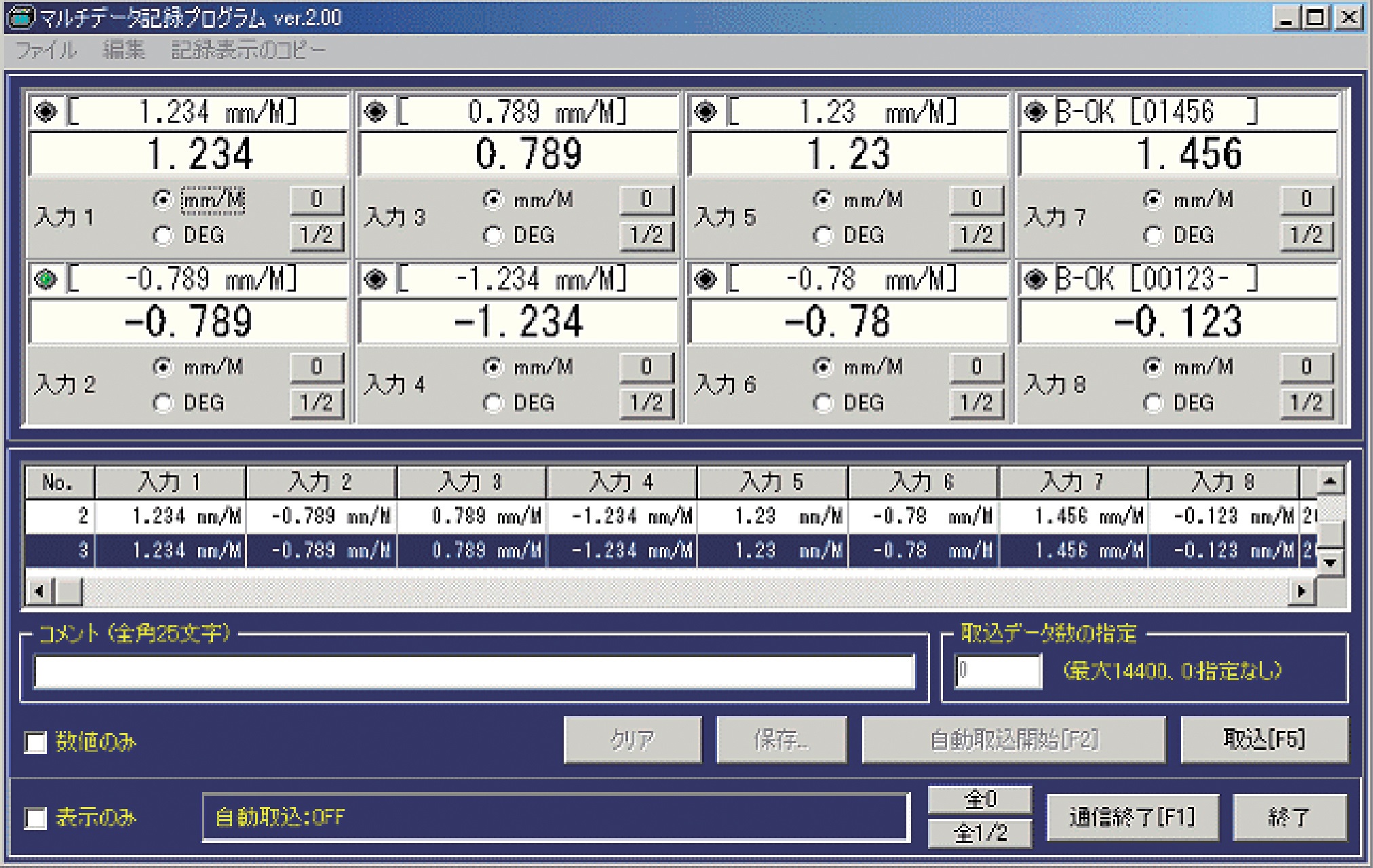Click the 取込データ数の指定 number field
The image size is (1373, 868).
coord(998,671)
